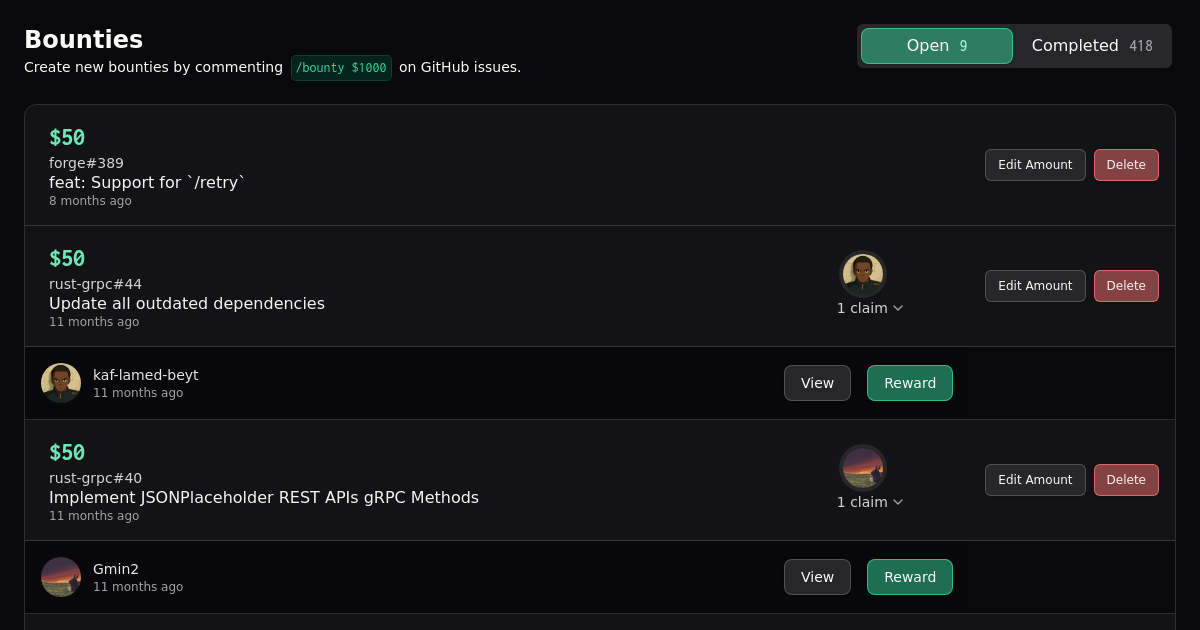Switch to the Completed bounties tab
Screen dimensions: 1200x630
(1091, 46)
